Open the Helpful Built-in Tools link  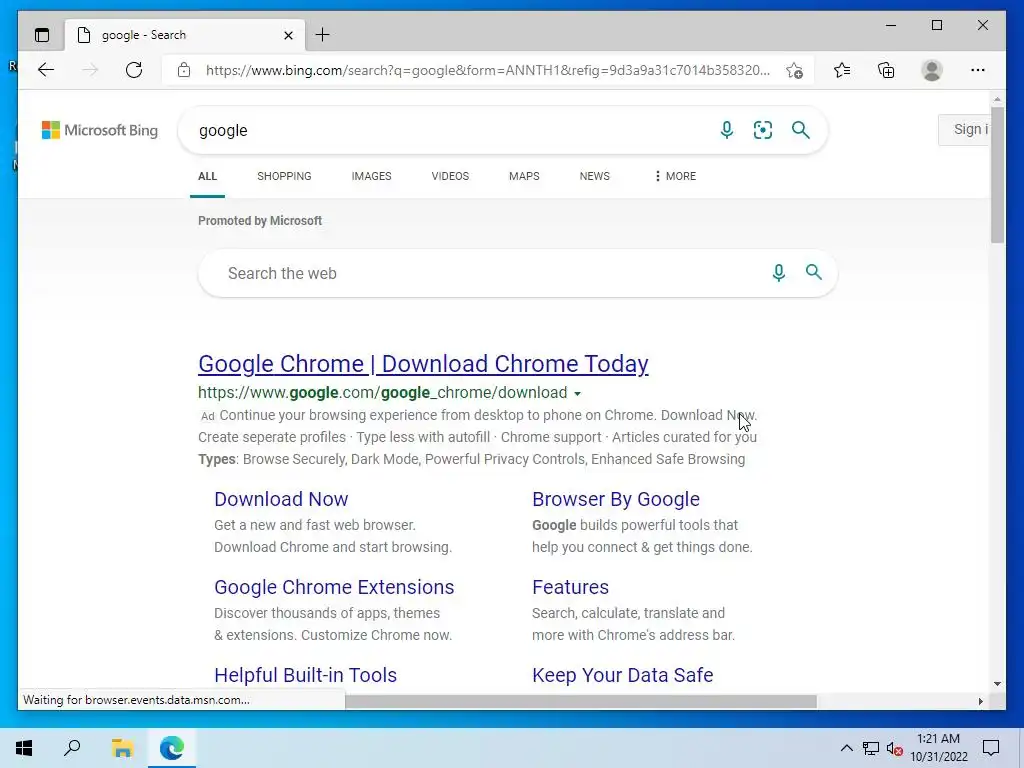[306, 675]
